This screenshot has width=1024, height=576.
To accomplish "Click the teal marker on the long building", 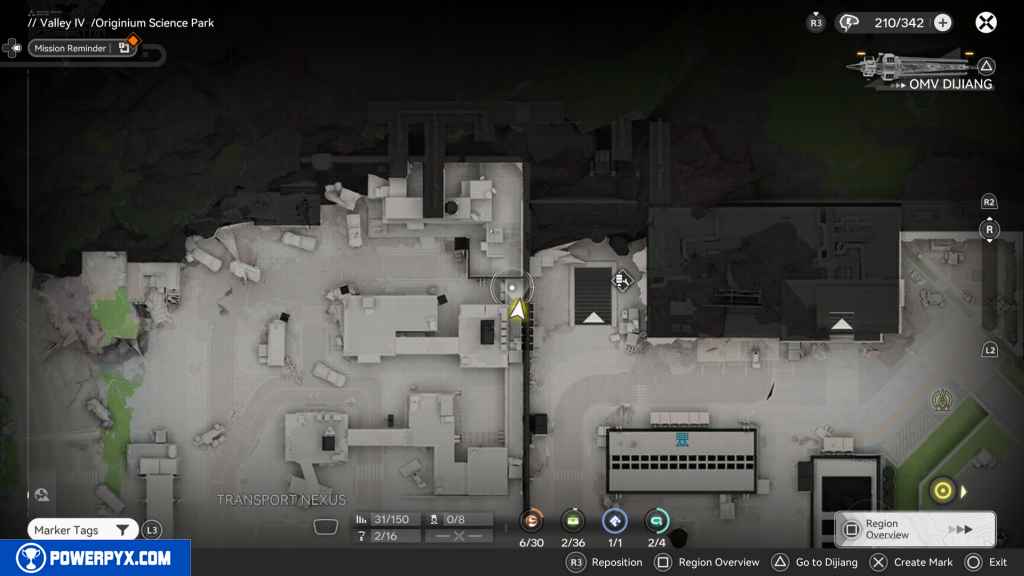I will pyautogui.click(x=682, y=440).
